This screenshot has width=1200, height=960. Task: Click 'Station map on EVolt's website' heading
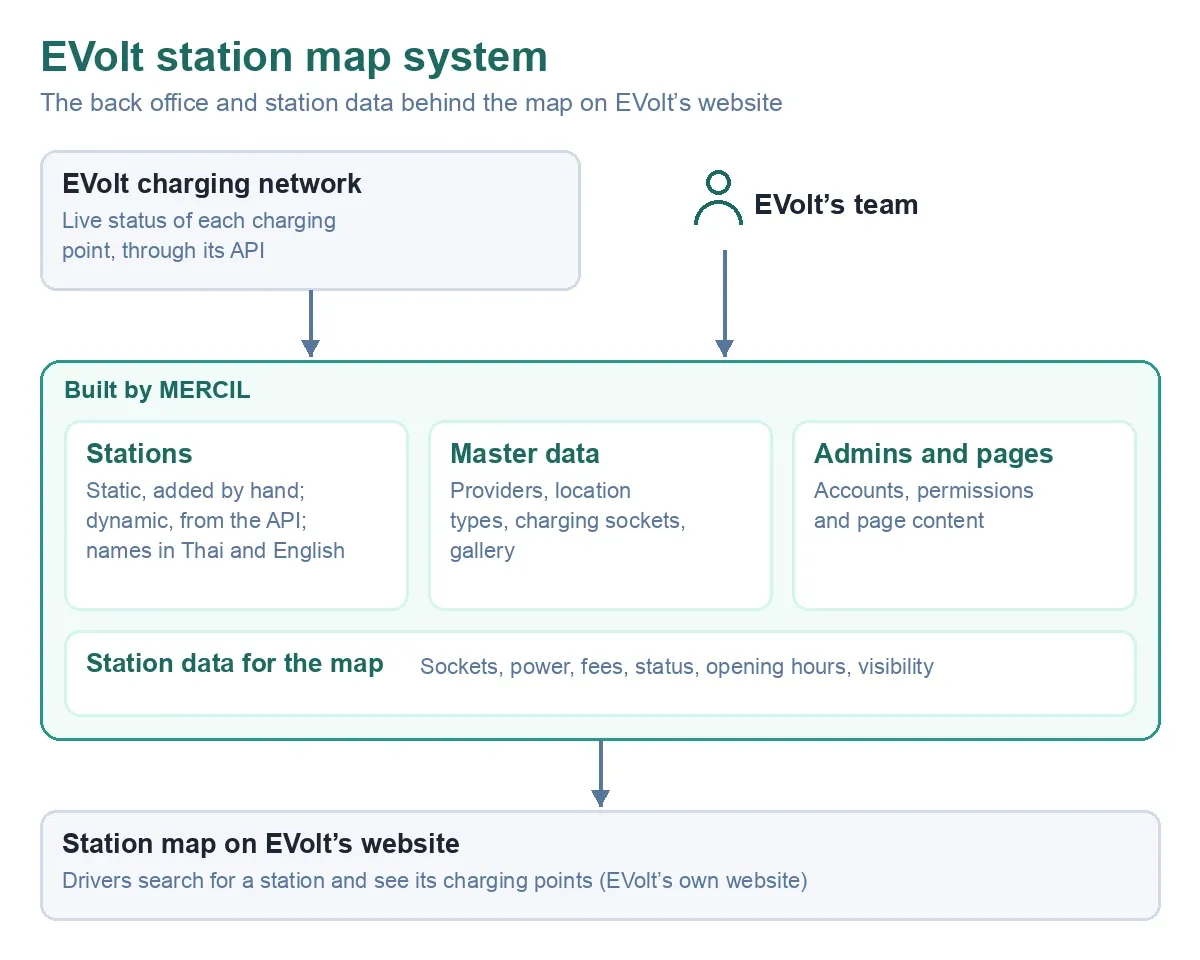click(261, 844)
